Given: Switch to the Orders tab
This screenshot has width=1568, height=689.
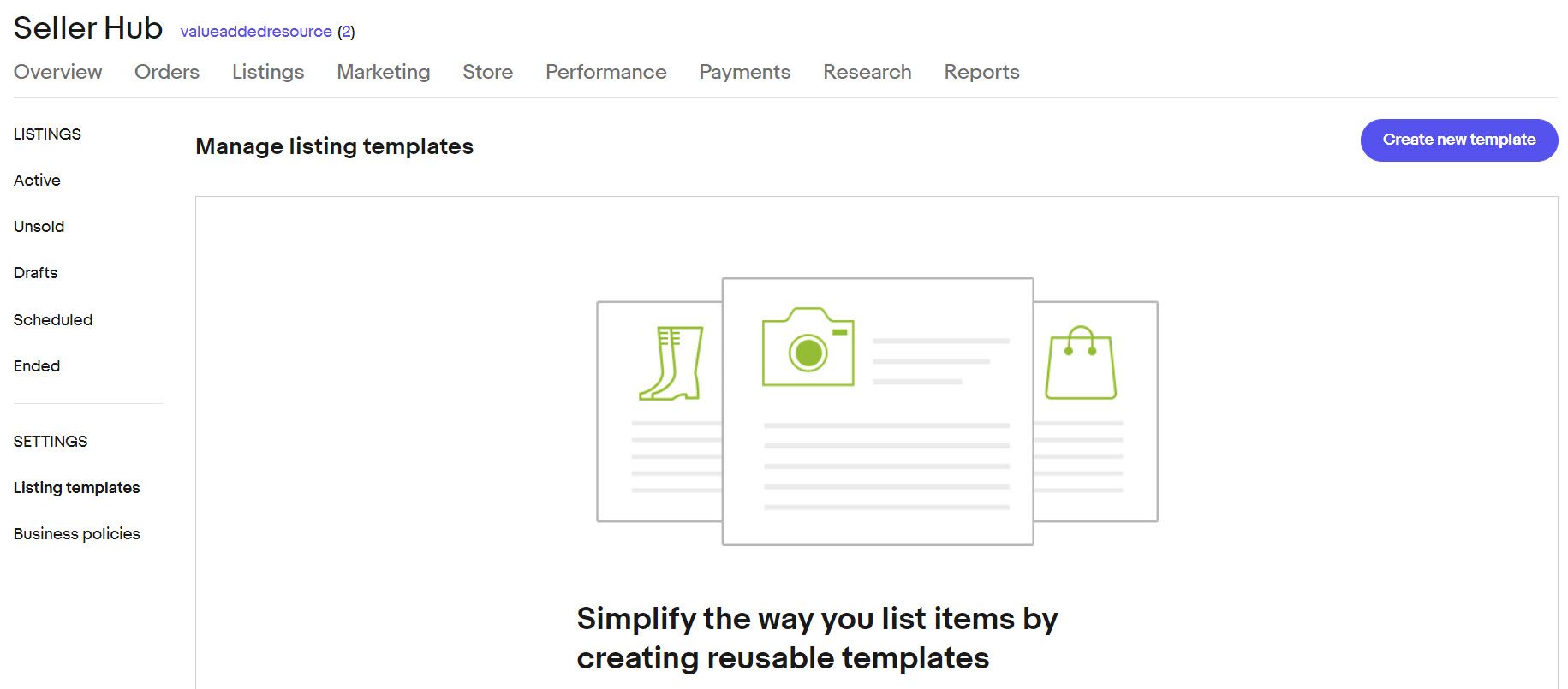Looking at the screenshot, I should tap(167, 72).
